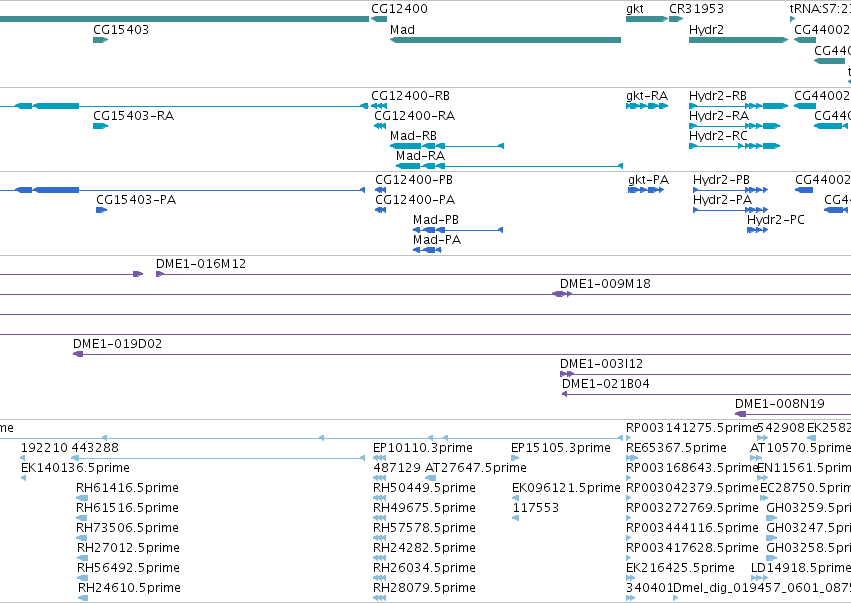Click the CG12400-RA transcript label
The height and width of the screenshot is (603, 851).
point(415,116)
